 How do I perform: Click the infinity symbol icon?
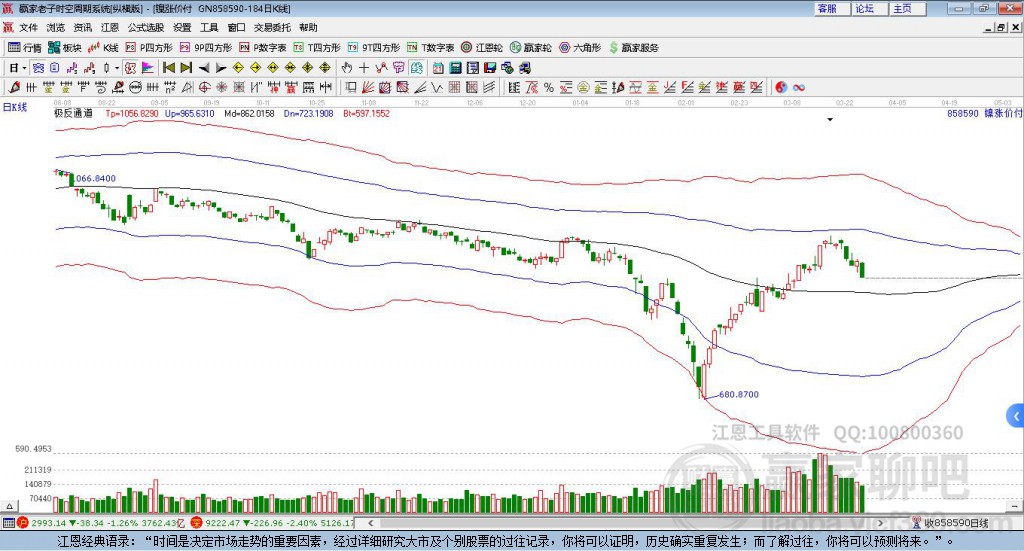coord(799,87)
